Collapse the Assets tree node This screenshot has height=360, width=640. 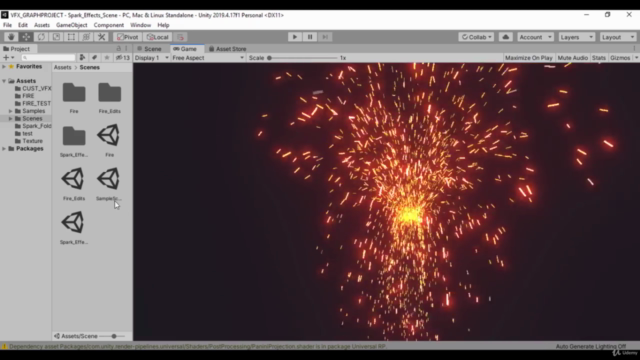pyautogui.click(x=4, y=81)
